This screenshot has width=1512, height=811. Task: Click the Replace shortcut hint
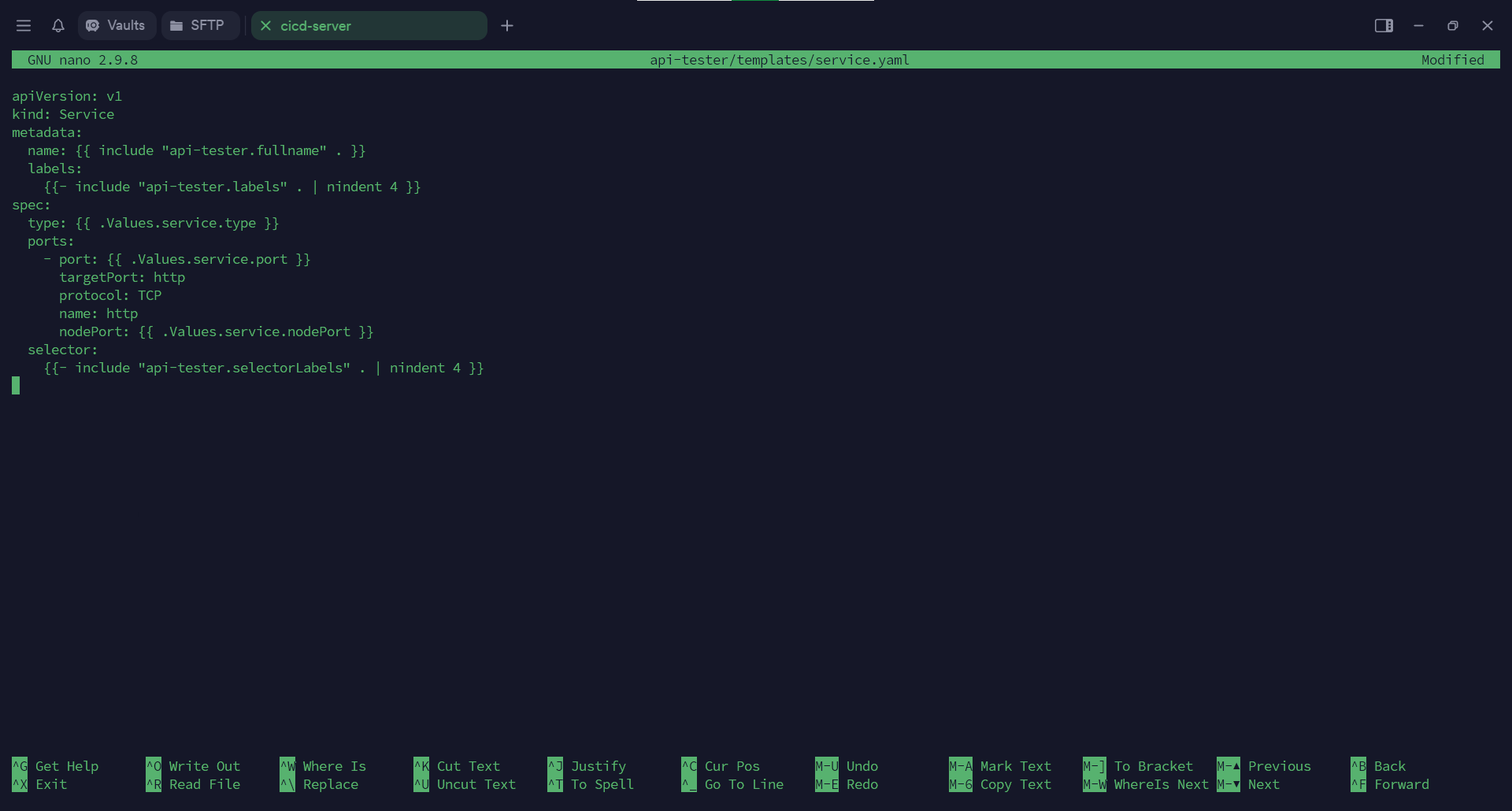point(319,784)
